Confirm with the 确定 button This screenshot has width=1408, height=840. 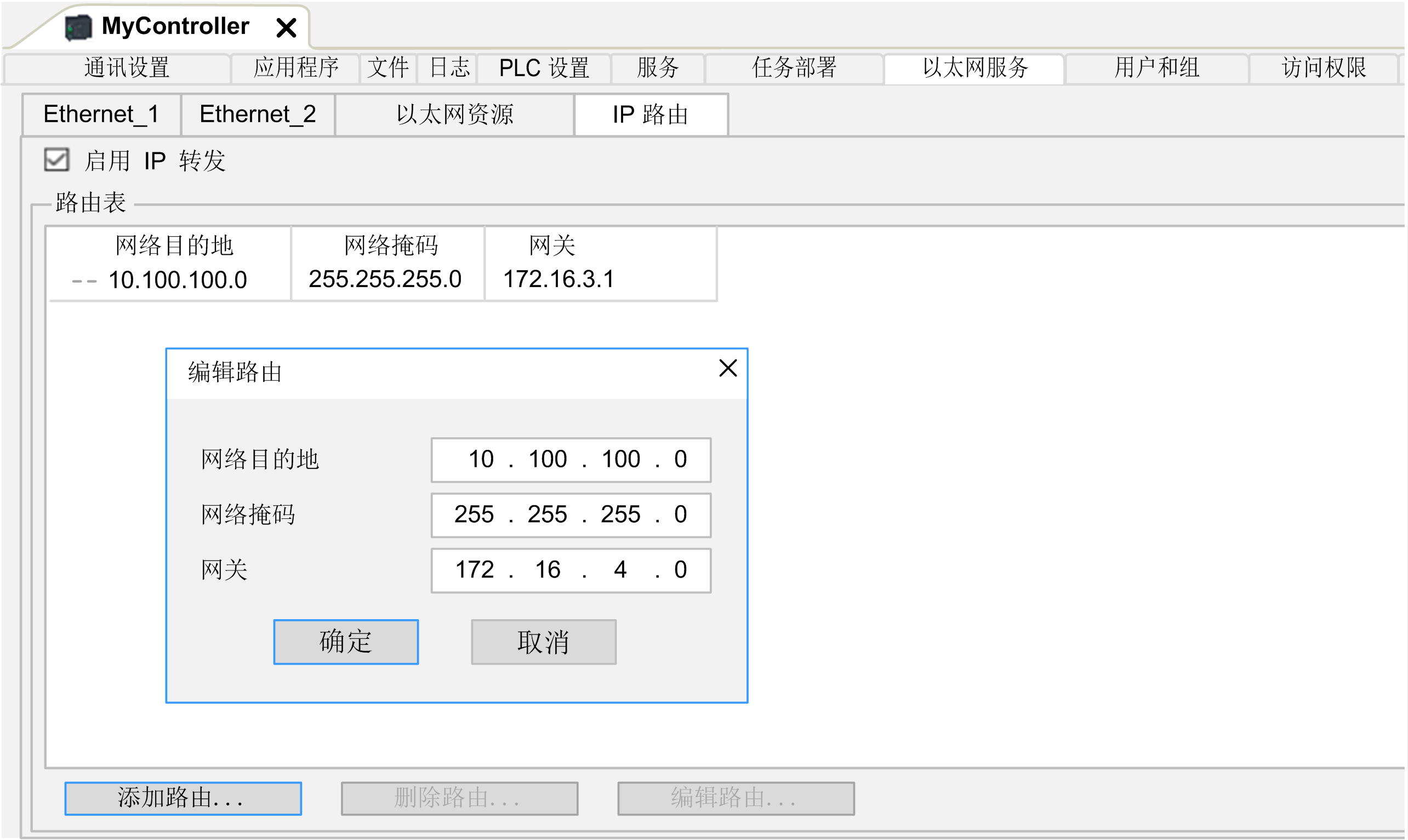346,642
